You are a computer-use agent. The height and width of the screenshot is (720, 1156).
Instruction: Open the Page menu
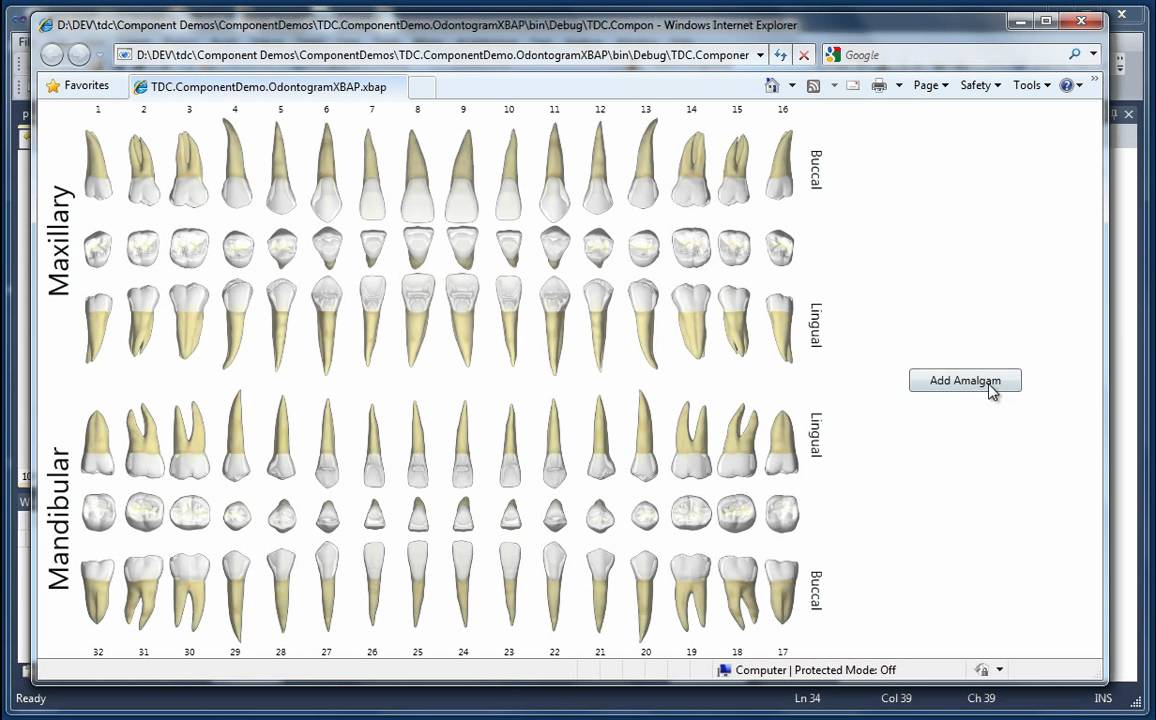click(x=930, y=85)
